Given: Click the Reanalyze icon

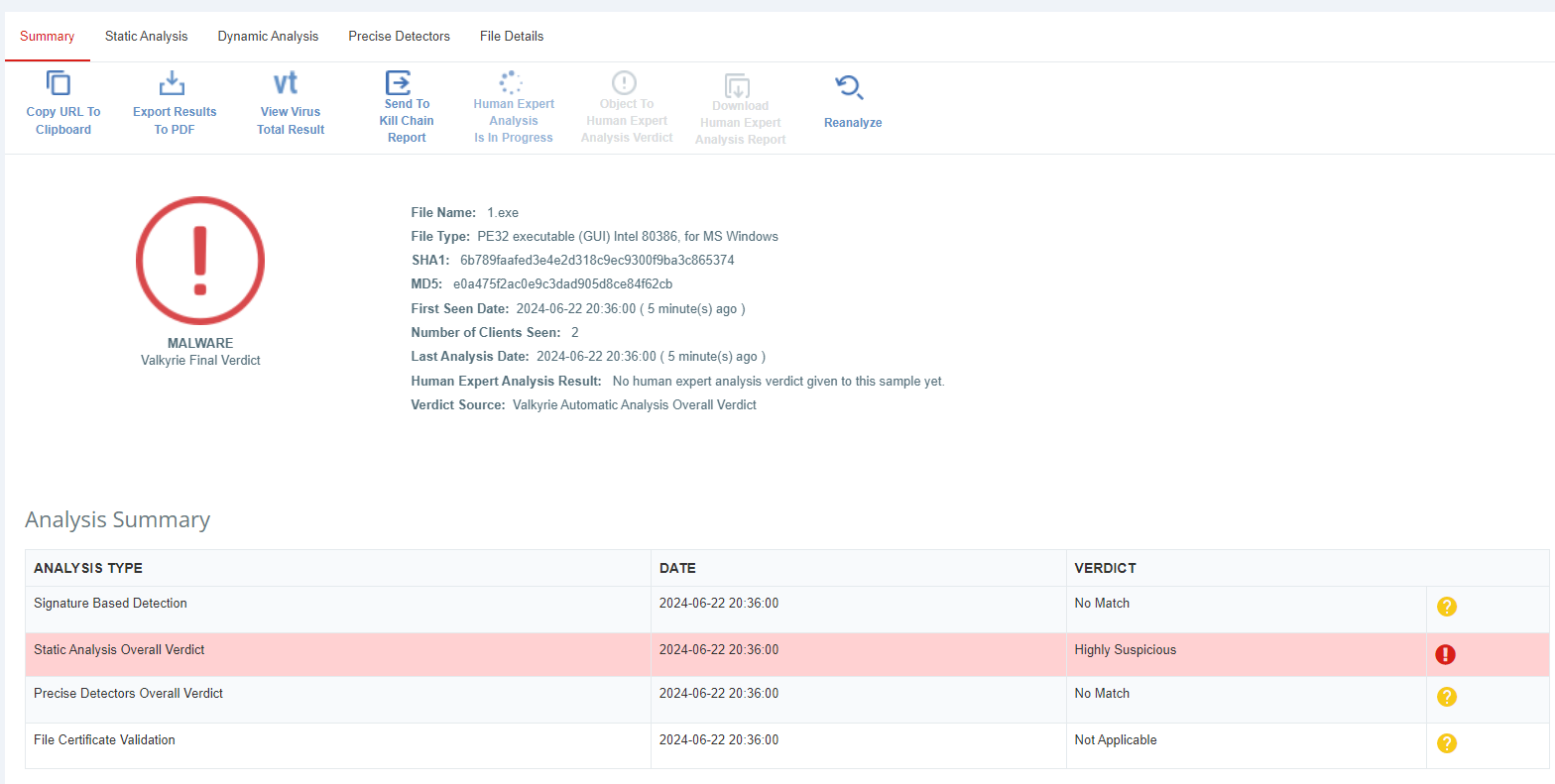Looking at the screenshot, I should pos(850,87).
